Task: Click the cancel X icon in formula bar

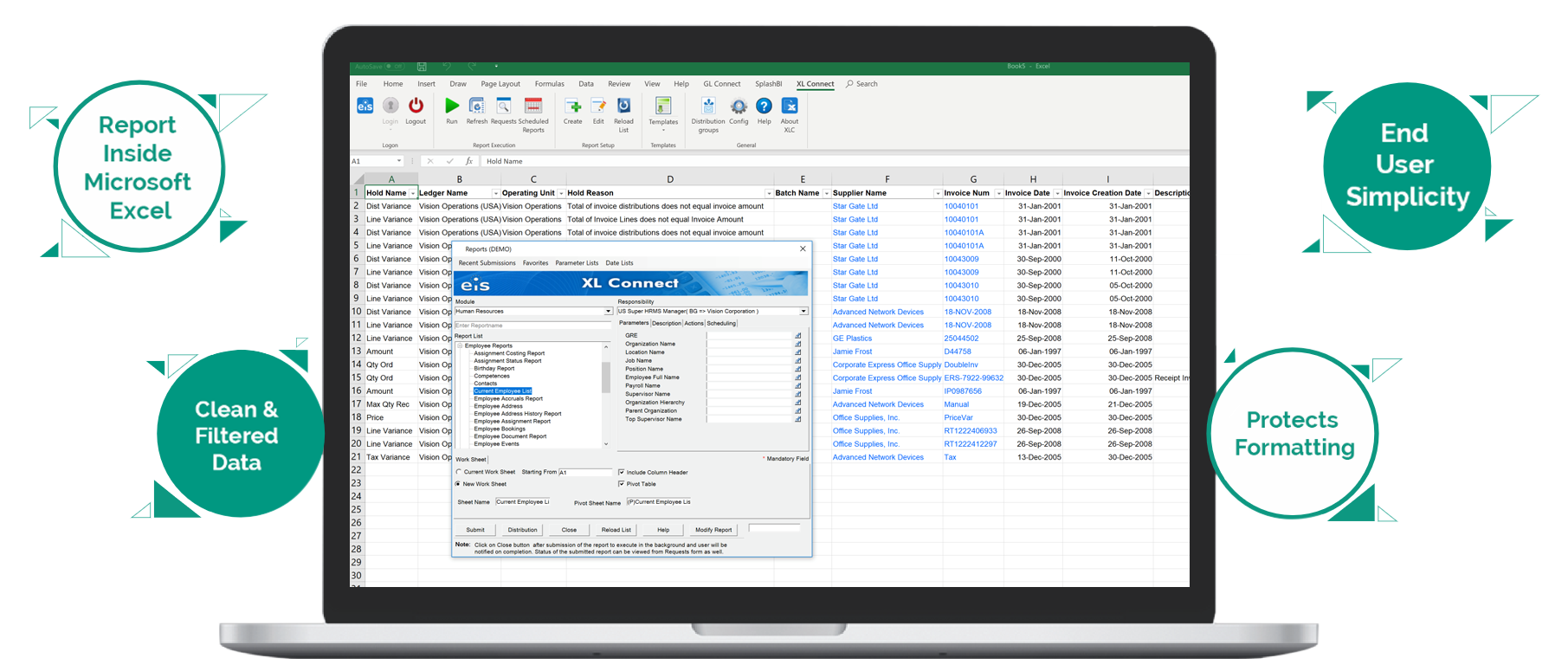Action: 430,161
